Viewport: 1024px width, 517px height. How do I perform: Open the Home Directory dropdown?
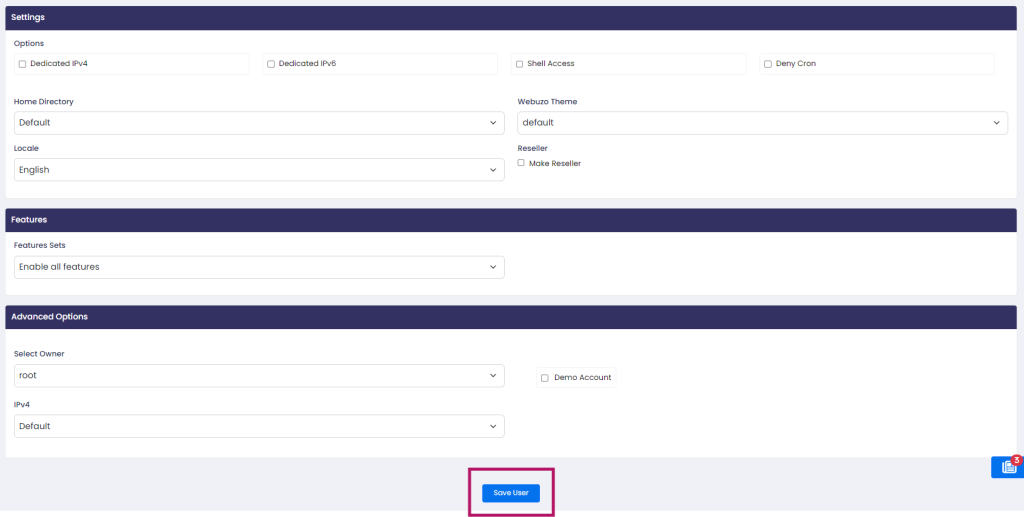[259, 123]
